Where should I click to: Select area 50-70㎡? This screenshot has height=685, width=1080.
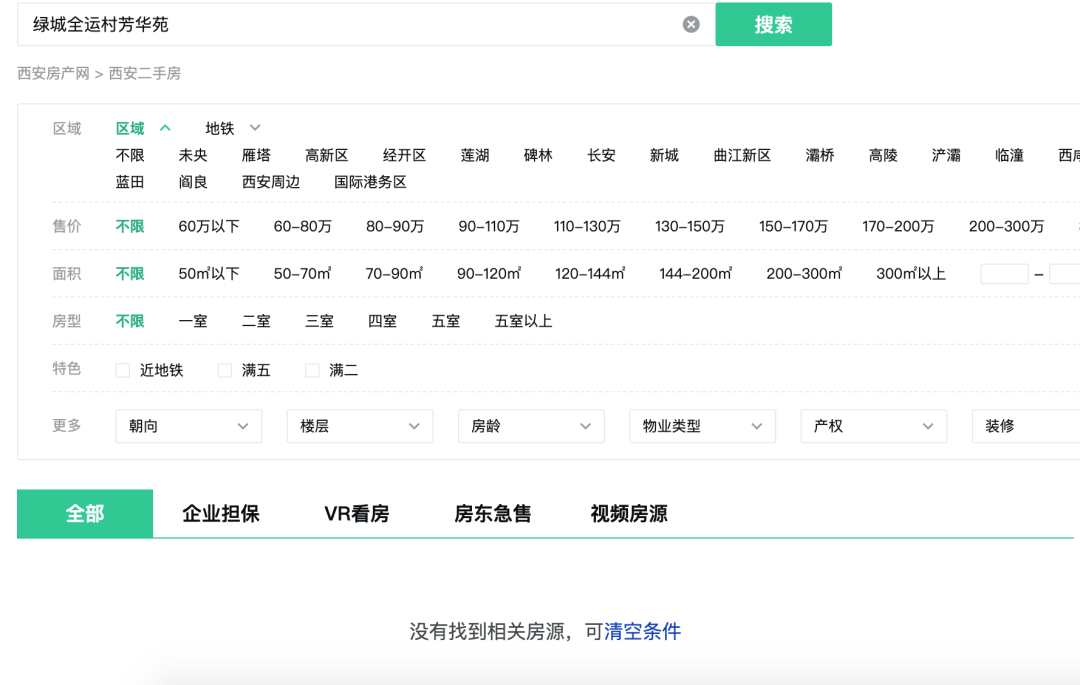tap(302, 274)
